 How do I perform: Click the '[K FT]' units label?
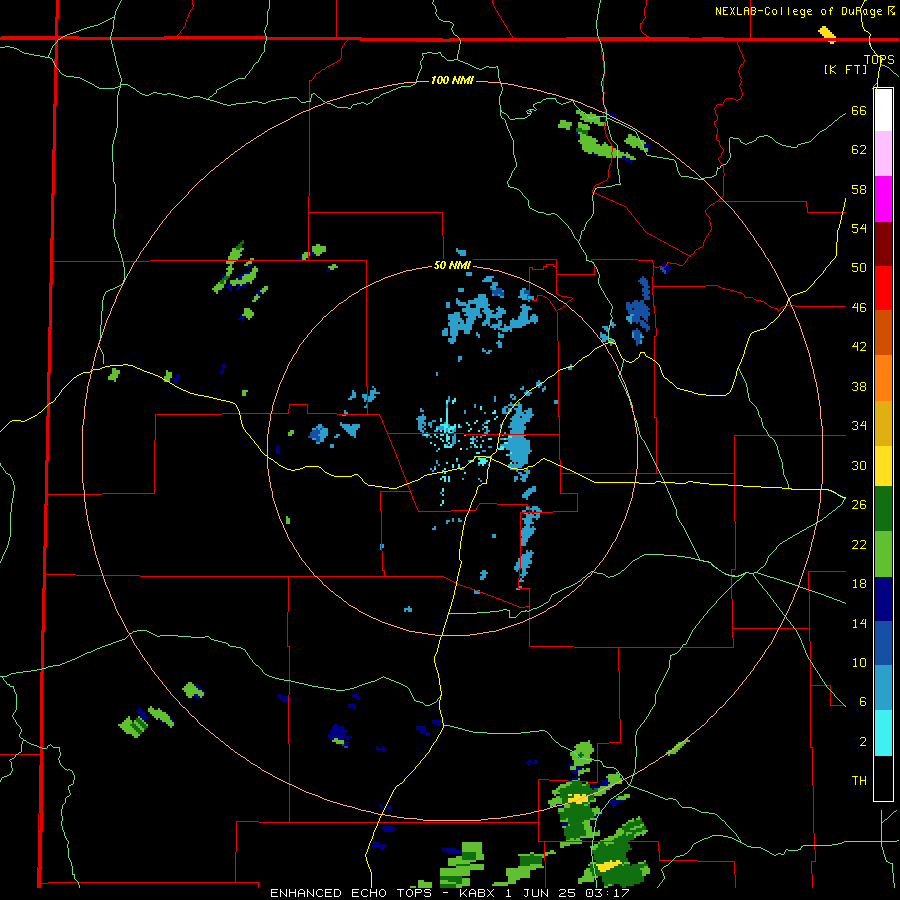pos(845,69)
